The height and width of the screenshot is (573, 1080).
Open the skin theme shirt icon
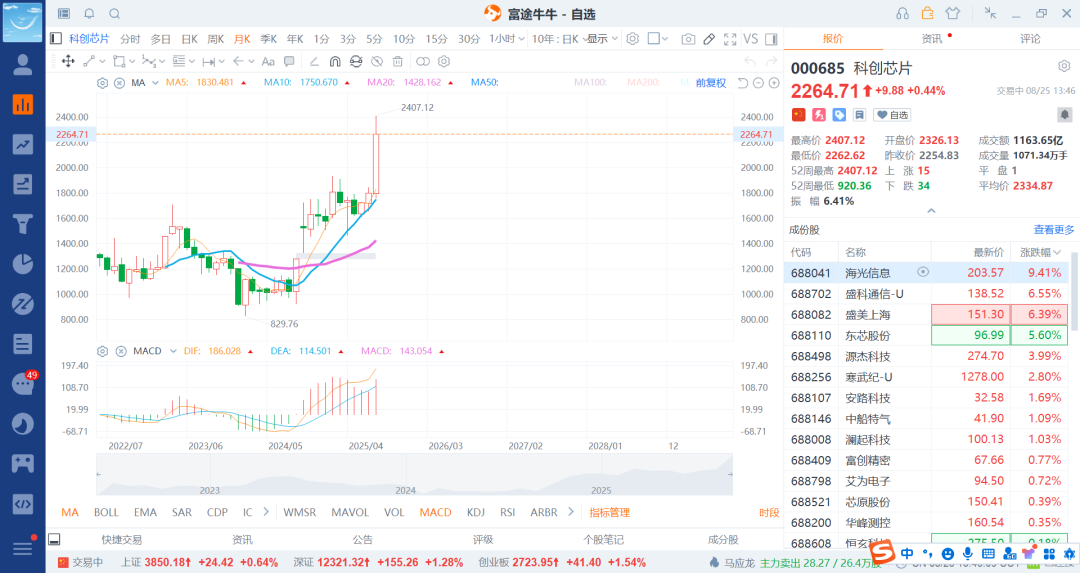953,13
